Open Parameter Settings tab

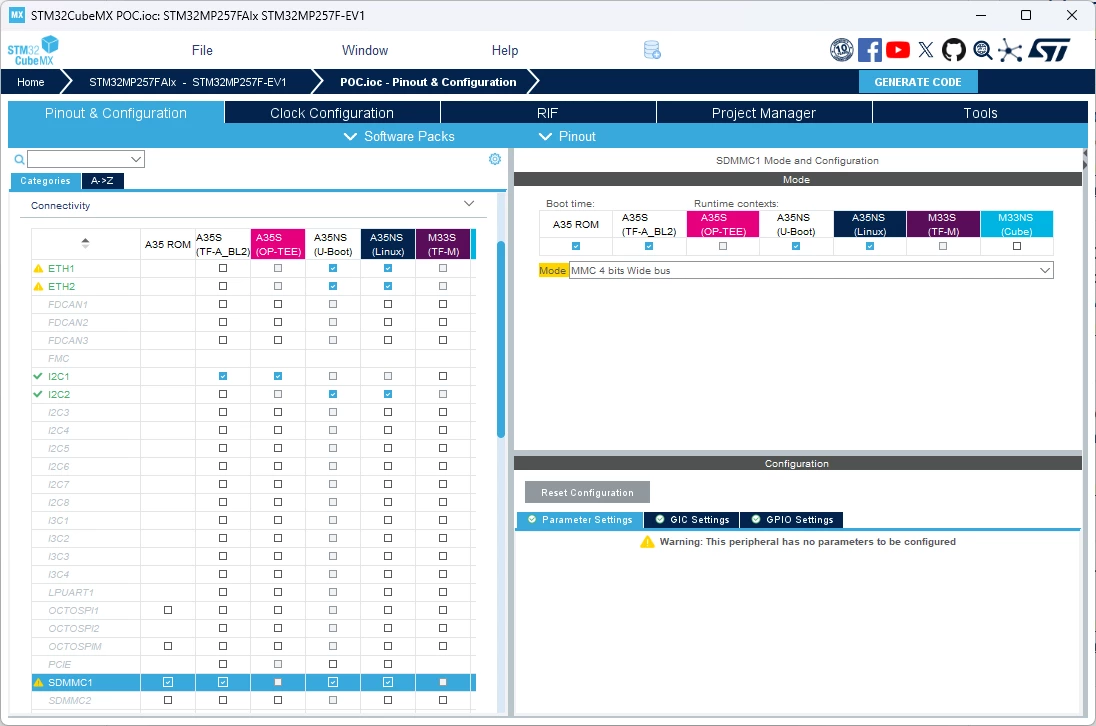tap(580, 520)
